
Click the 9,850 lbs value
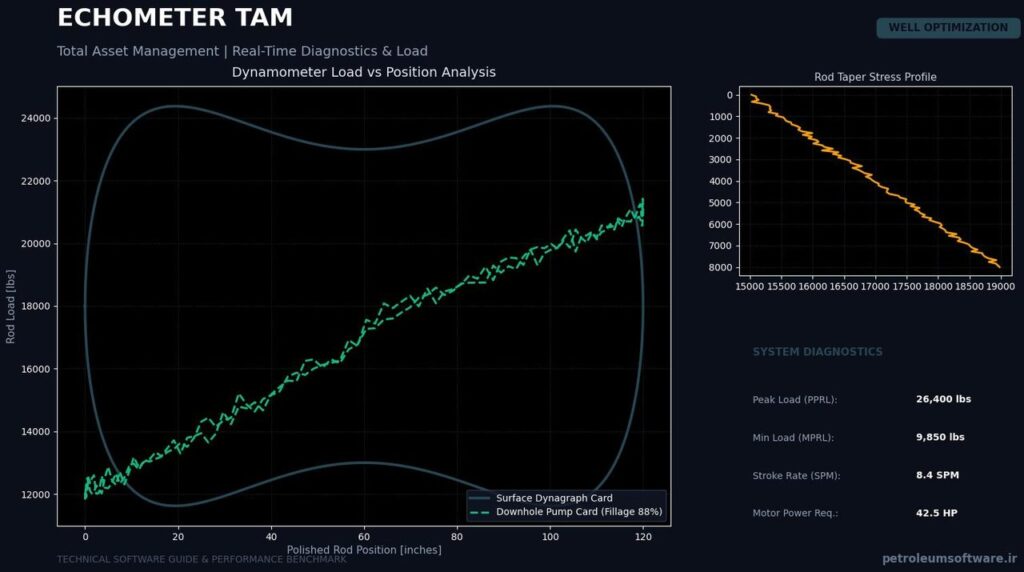coord(940,437)
